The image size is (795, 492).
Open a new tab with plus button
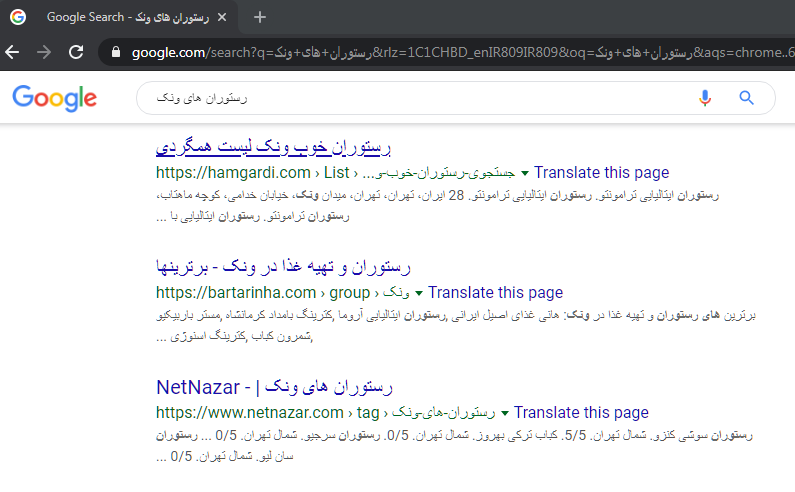point(260,17)
